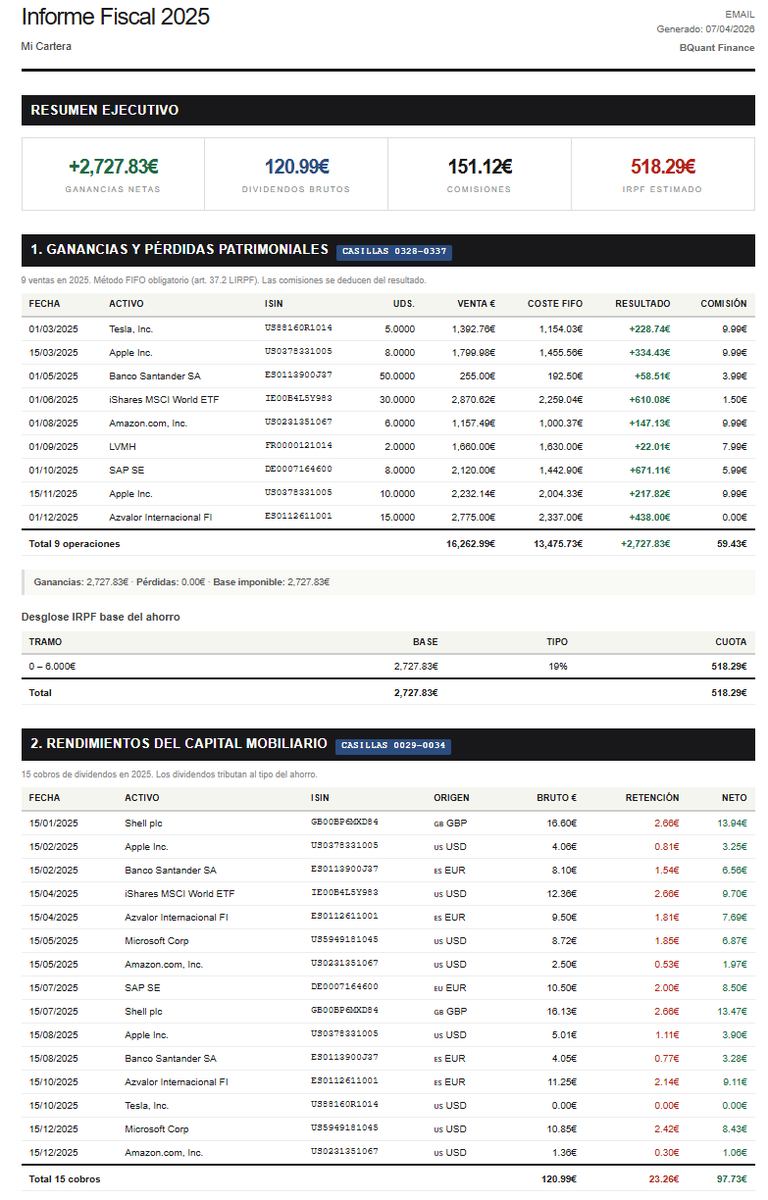Click total FIFO cost 13,475.73€
The height and width of the screenshot is (1200, 768).
558,544
